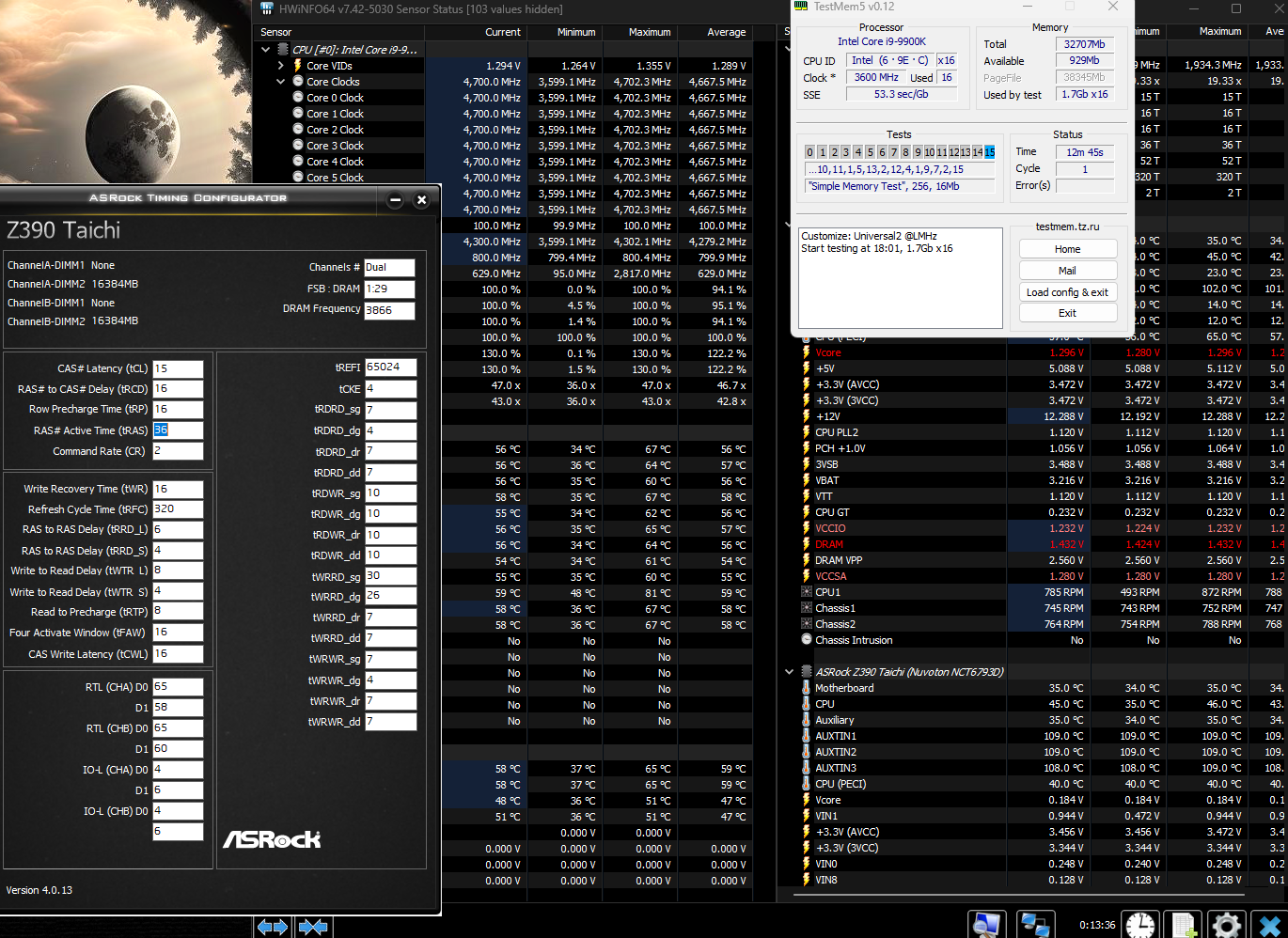The image size is (1288, 938).
Task: Collapse the CPU [#0] Intel Core i9 sensor group
Action: click(x=265, y=50)
